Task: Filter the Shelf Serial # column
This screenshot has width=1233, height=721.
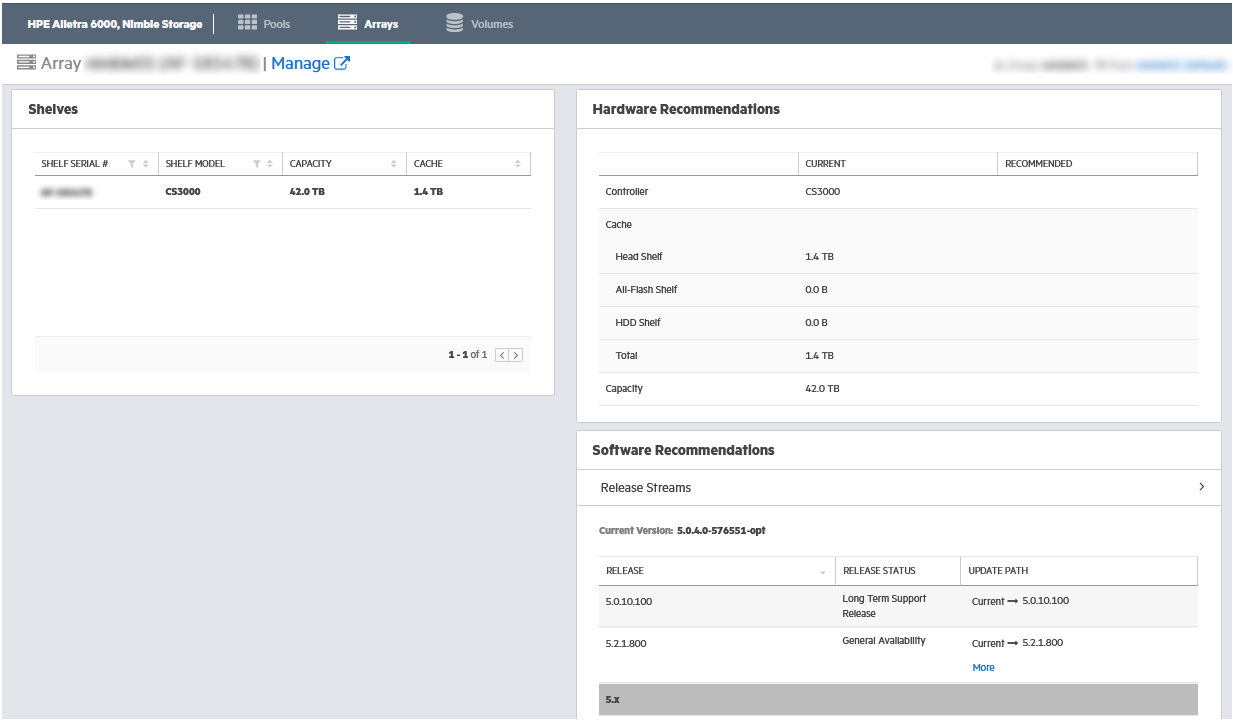Action: pyautogui.click(x=131, y=164)
